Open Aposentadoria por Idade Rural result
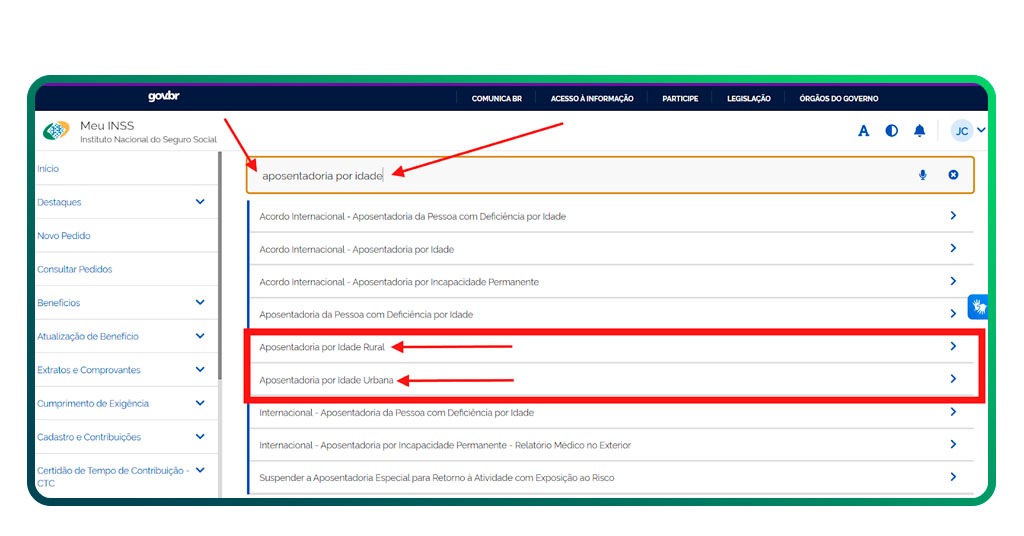1024x536 pixels. (x=321, y=347)
